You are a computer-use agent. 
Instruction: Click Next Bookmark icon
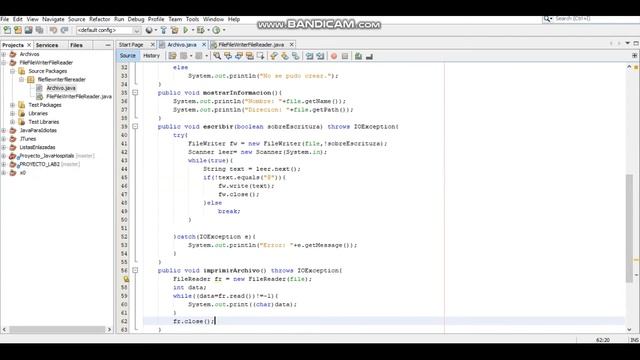pos(284,56)
